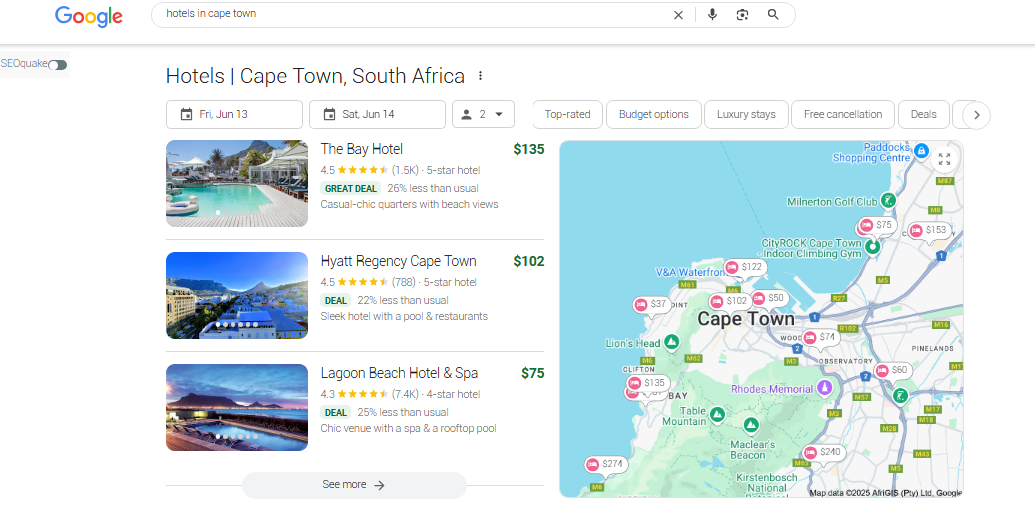Click the magnifying glass search icon
Image resolution: width=1035 pixels, height=521 pixels.
tap(773, 15)
